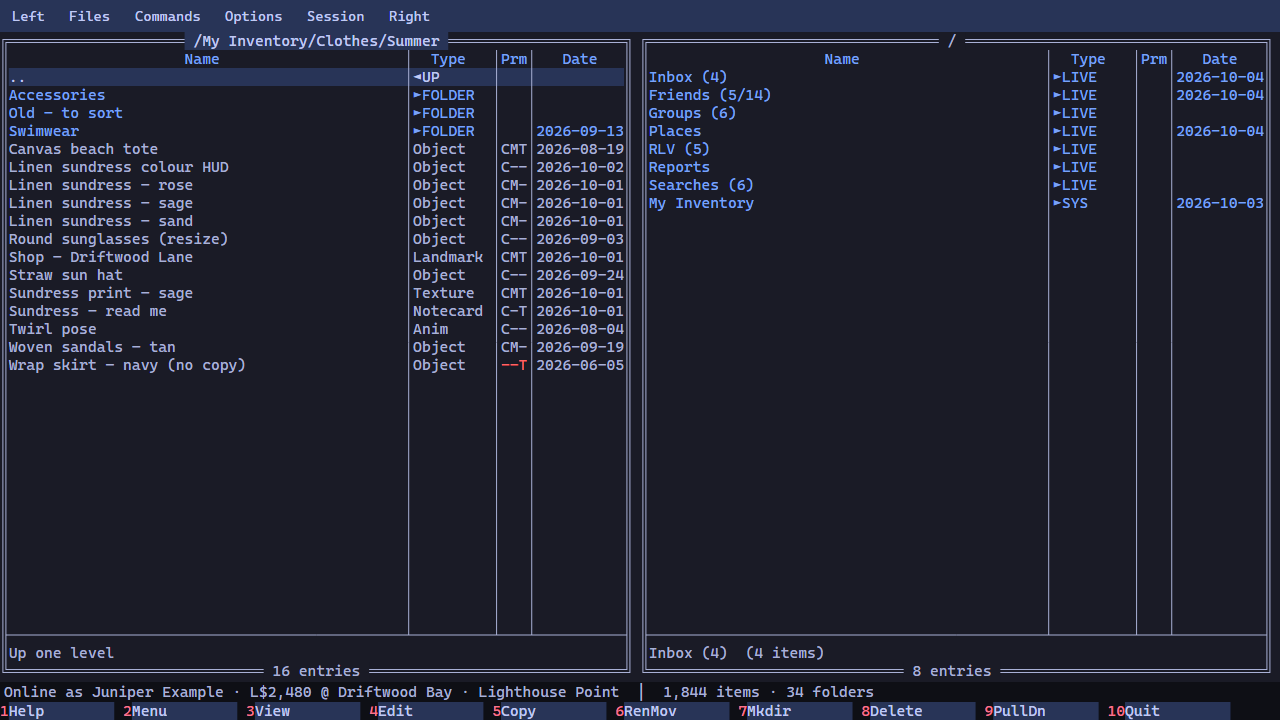Open the 'Old – to sort' folder

(316, 113)
